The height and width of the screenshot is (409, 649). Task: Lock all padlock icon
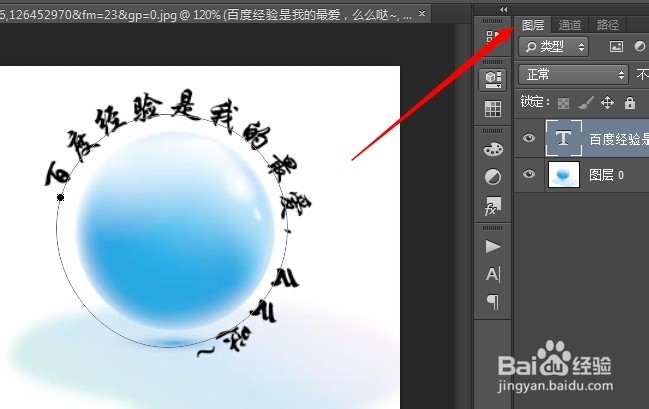coord(630,103)
